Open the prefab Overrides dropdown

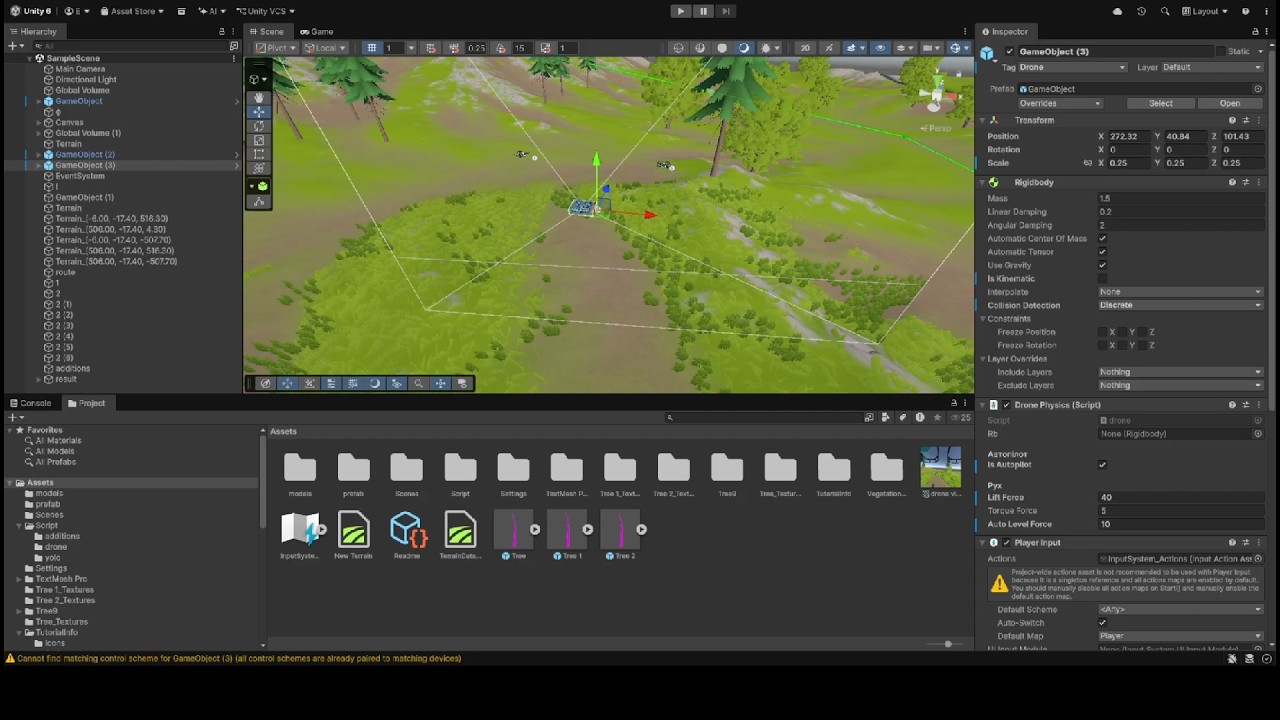coord(1060,103)
